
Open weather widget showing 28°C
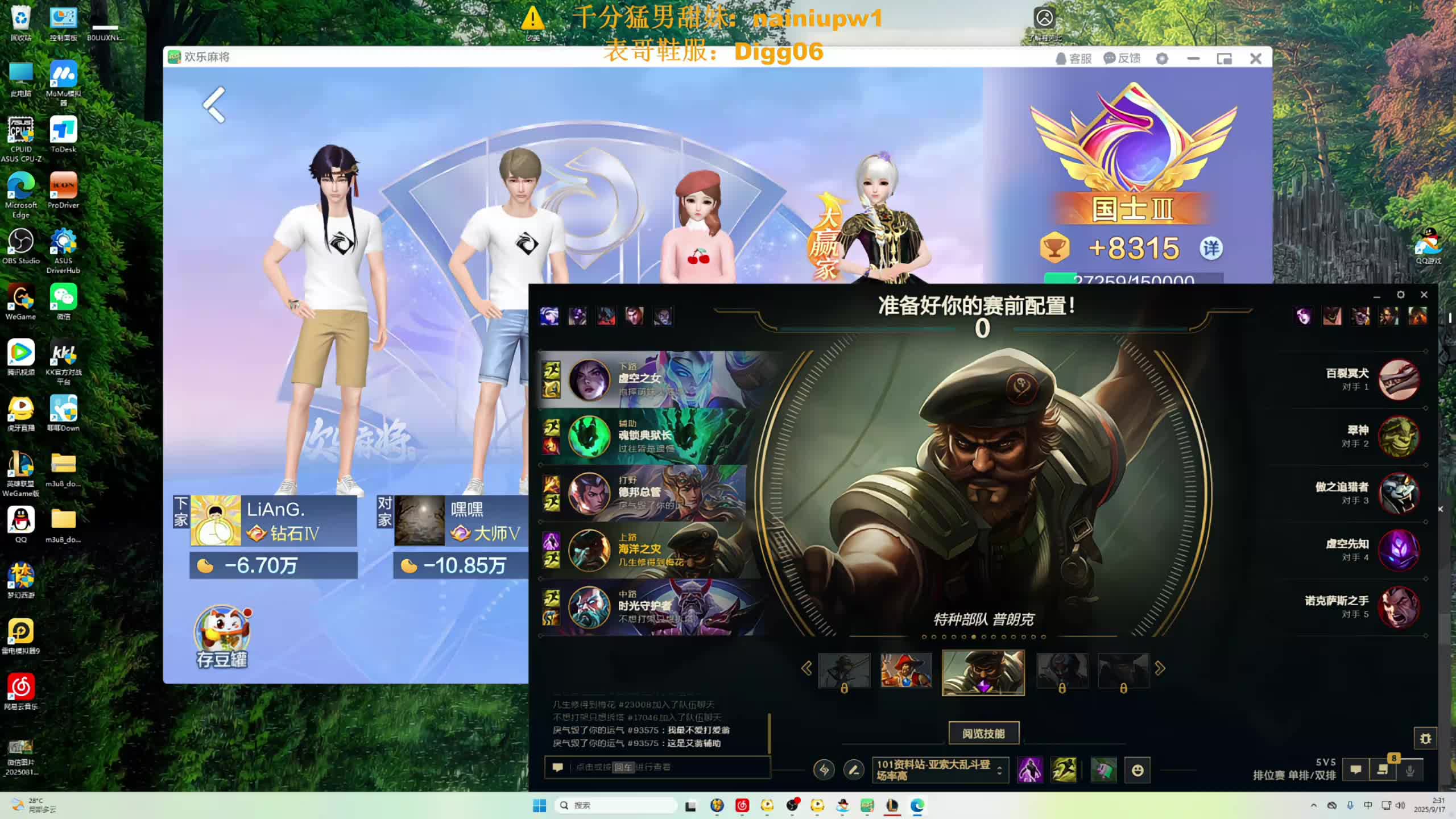tap(35, 805)
